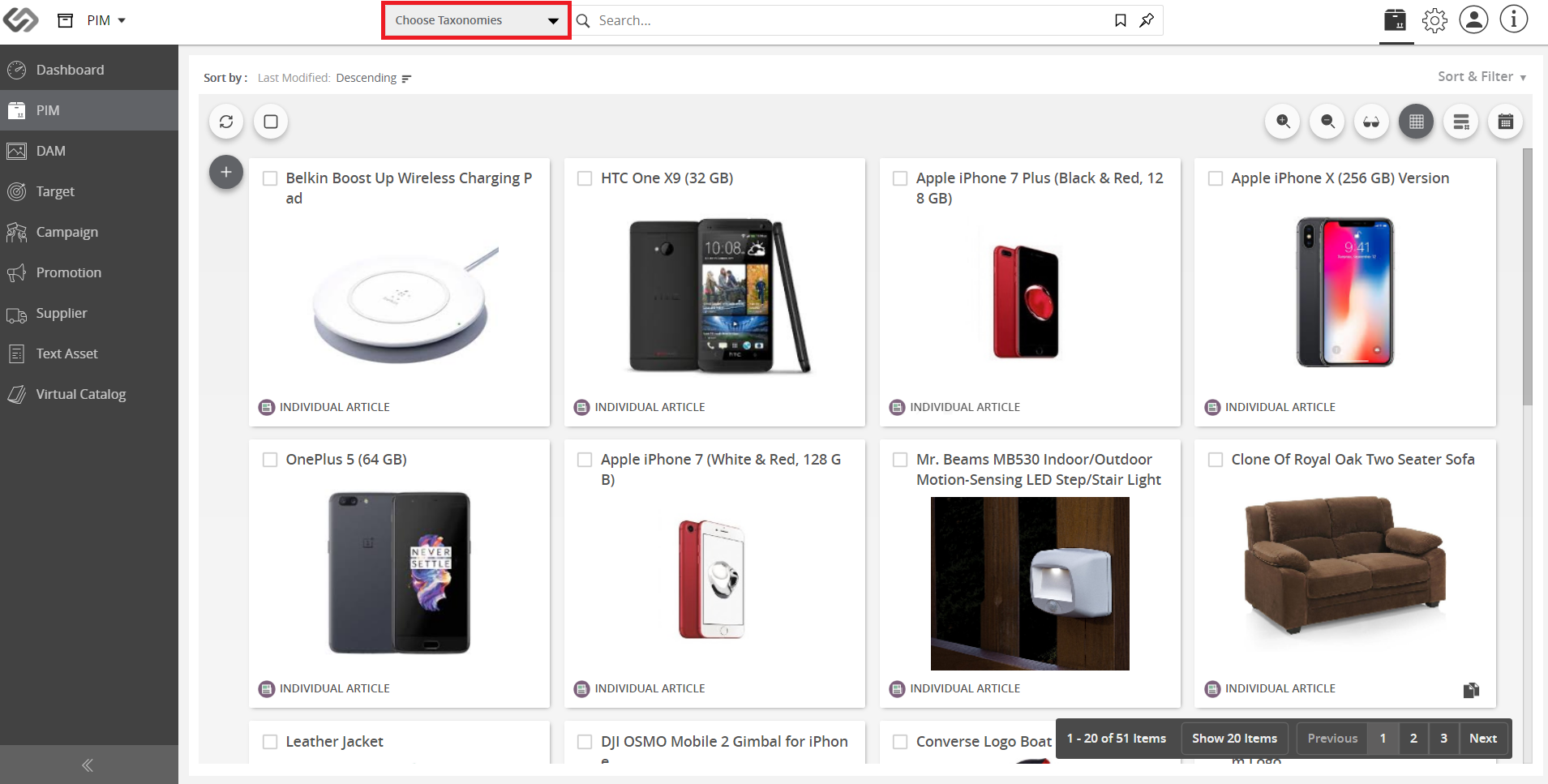Image resolution: width=1548 pixels, height=784 pixels.
Task: Click the round plus add-article button
Action: (226, 172)
